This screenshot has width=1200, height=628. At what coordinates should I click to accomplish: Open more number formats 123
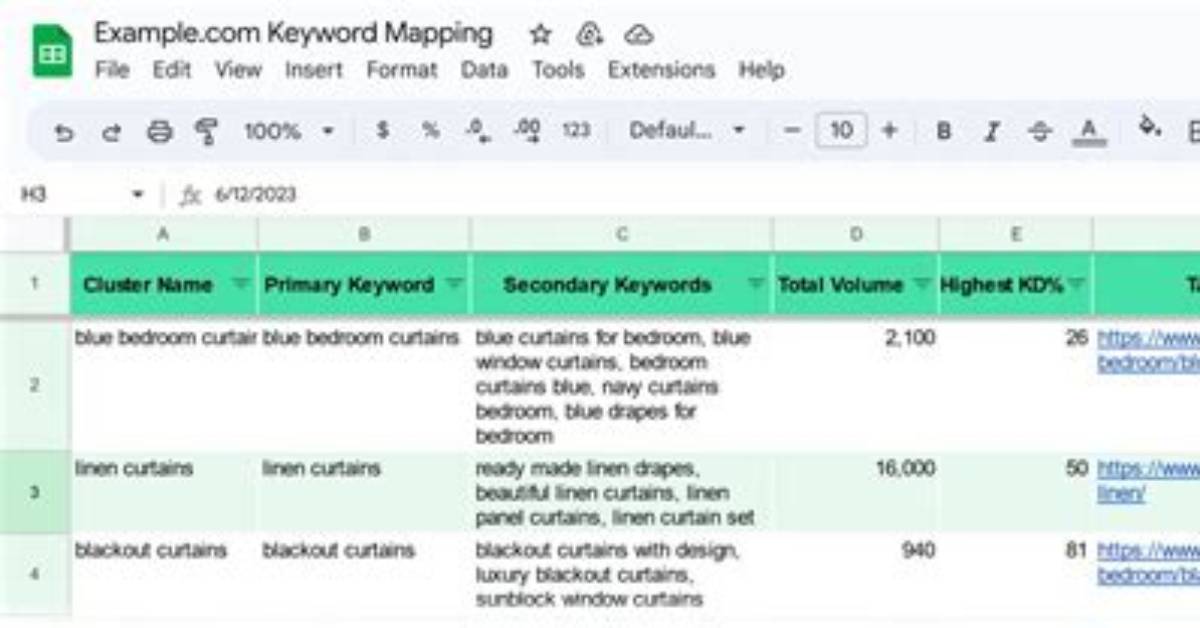[576, 130]
